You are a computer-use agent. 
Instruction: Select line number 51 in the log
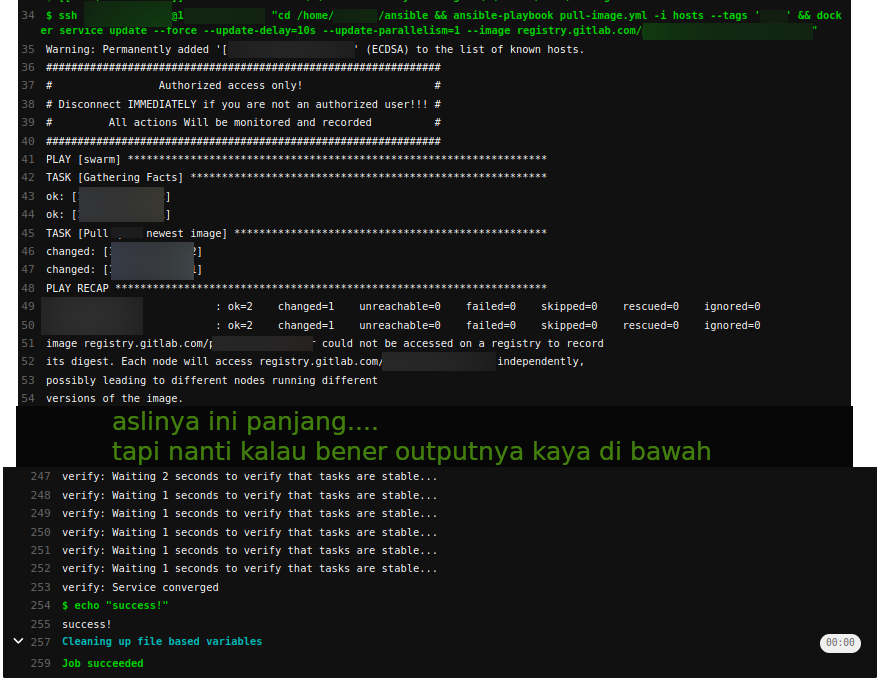(x=26, y=343)
